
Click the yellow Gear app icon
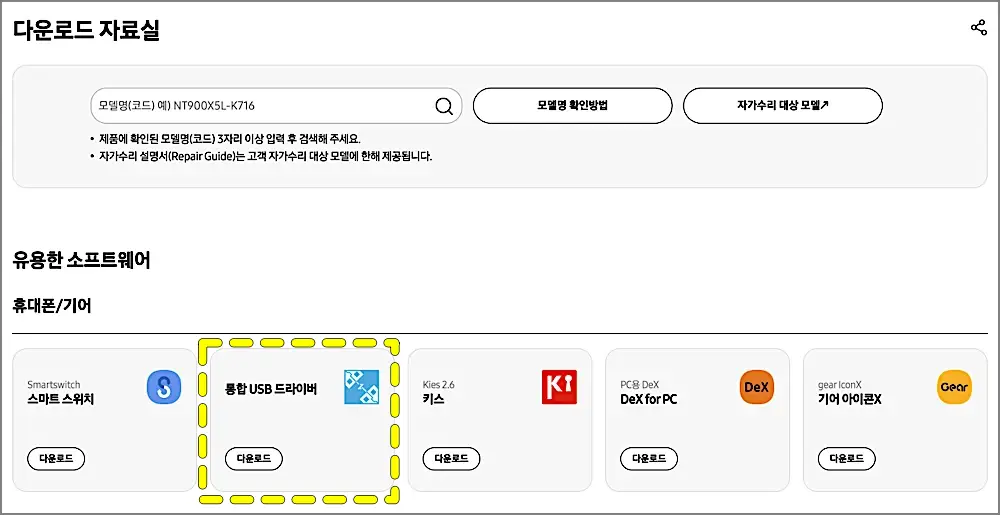click(x=955, y=387)
